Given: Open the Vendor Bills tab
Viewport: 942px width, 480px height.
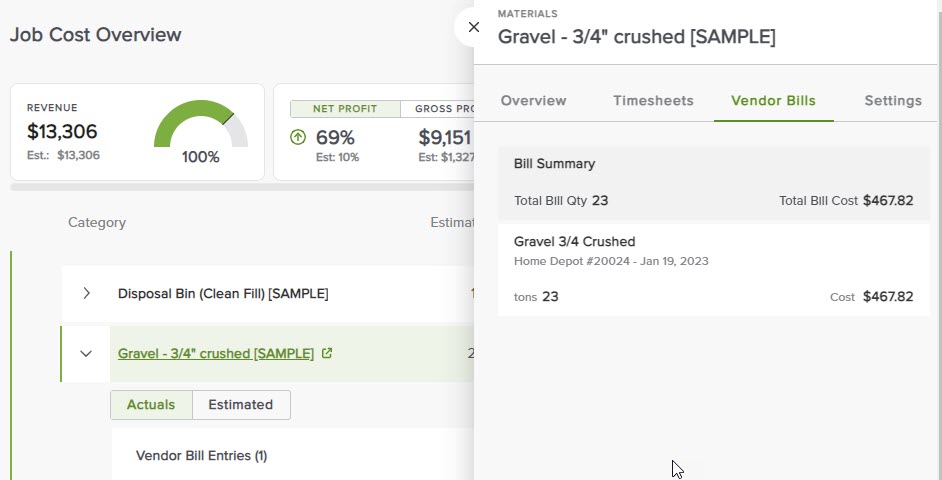Looking at the screenshot, I should (773, 101).
